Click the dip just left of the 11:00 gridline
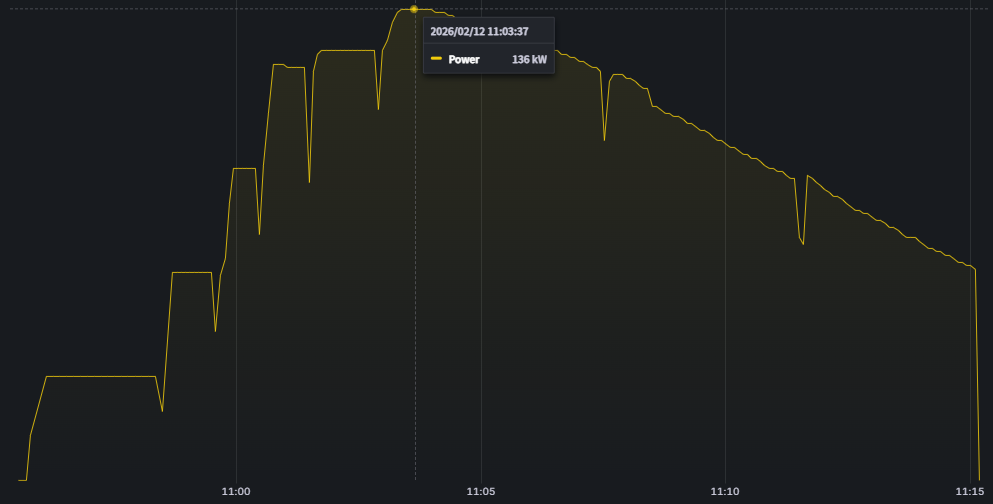Viewport: 993px width, 504px height. [x=215, y=330]
